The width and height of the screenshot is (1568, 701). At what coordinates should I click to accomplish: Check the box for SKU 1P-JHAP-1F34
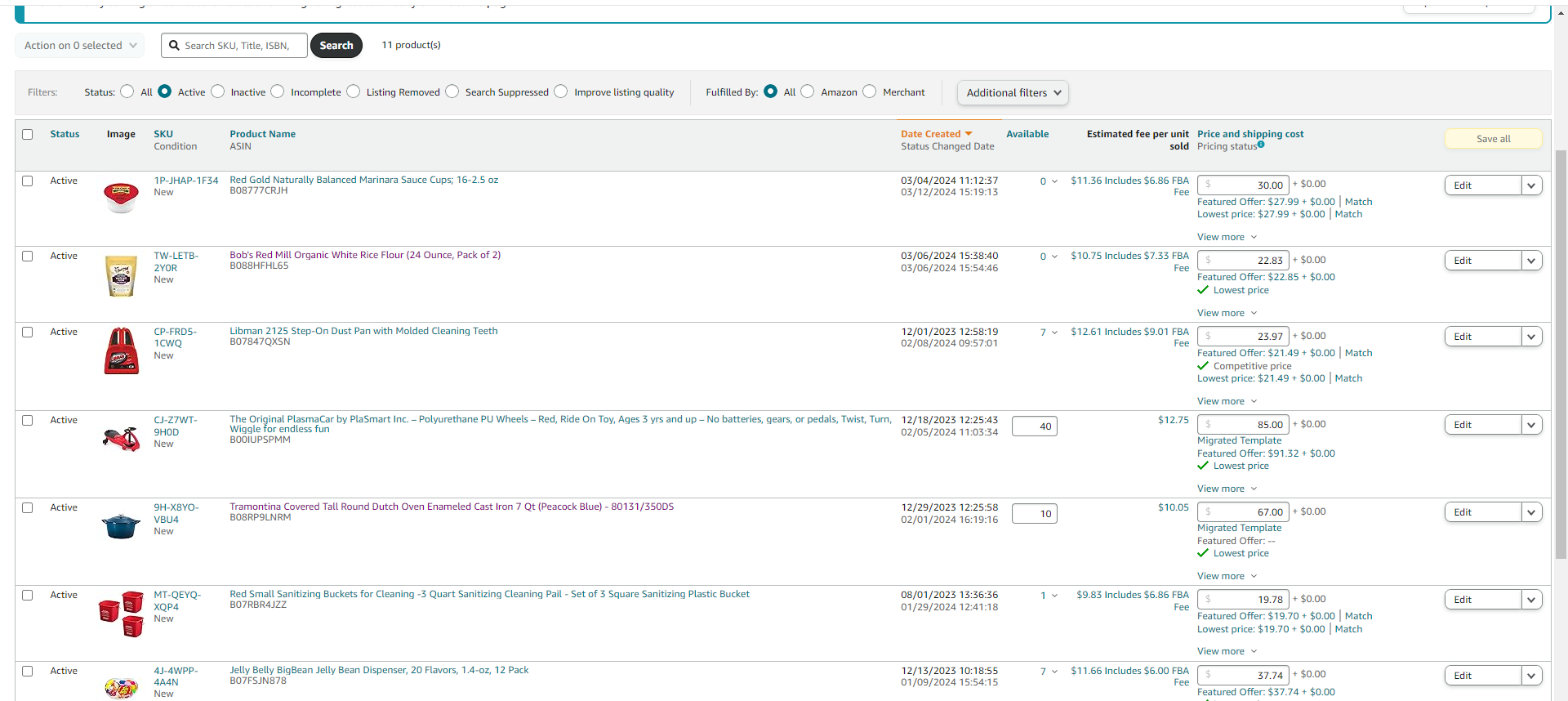tap(28, 181)
